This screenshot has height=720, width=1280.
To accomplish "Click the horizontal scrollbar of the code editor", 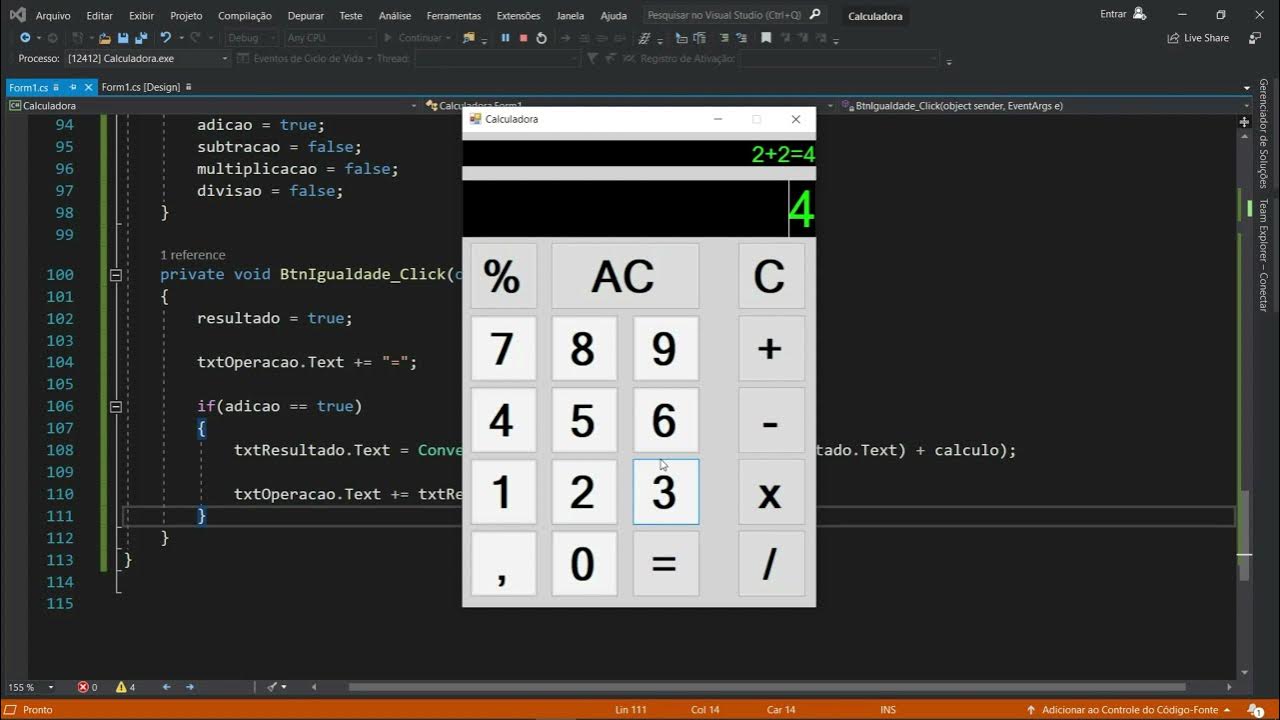I will tap(766, 687).
